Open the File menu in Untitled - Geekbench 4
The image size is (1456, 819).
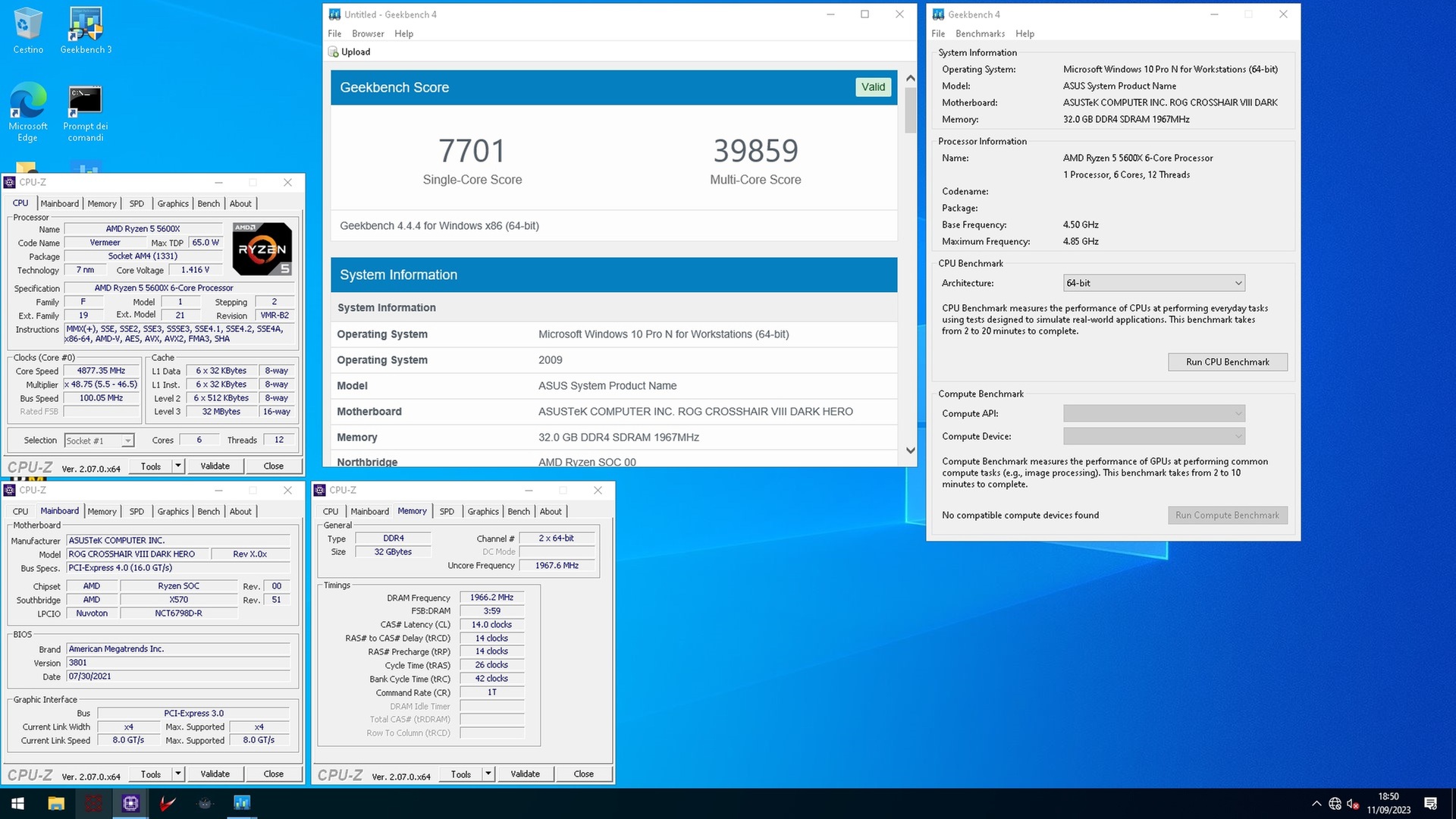[334, 33]
